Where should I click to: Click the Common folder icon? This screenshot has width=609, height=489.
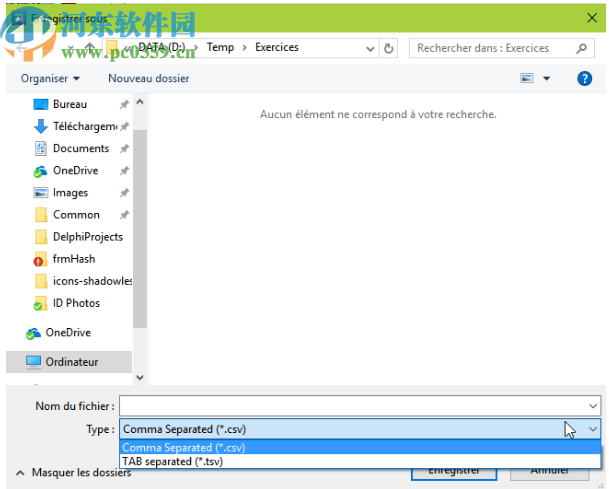(41, 215)
